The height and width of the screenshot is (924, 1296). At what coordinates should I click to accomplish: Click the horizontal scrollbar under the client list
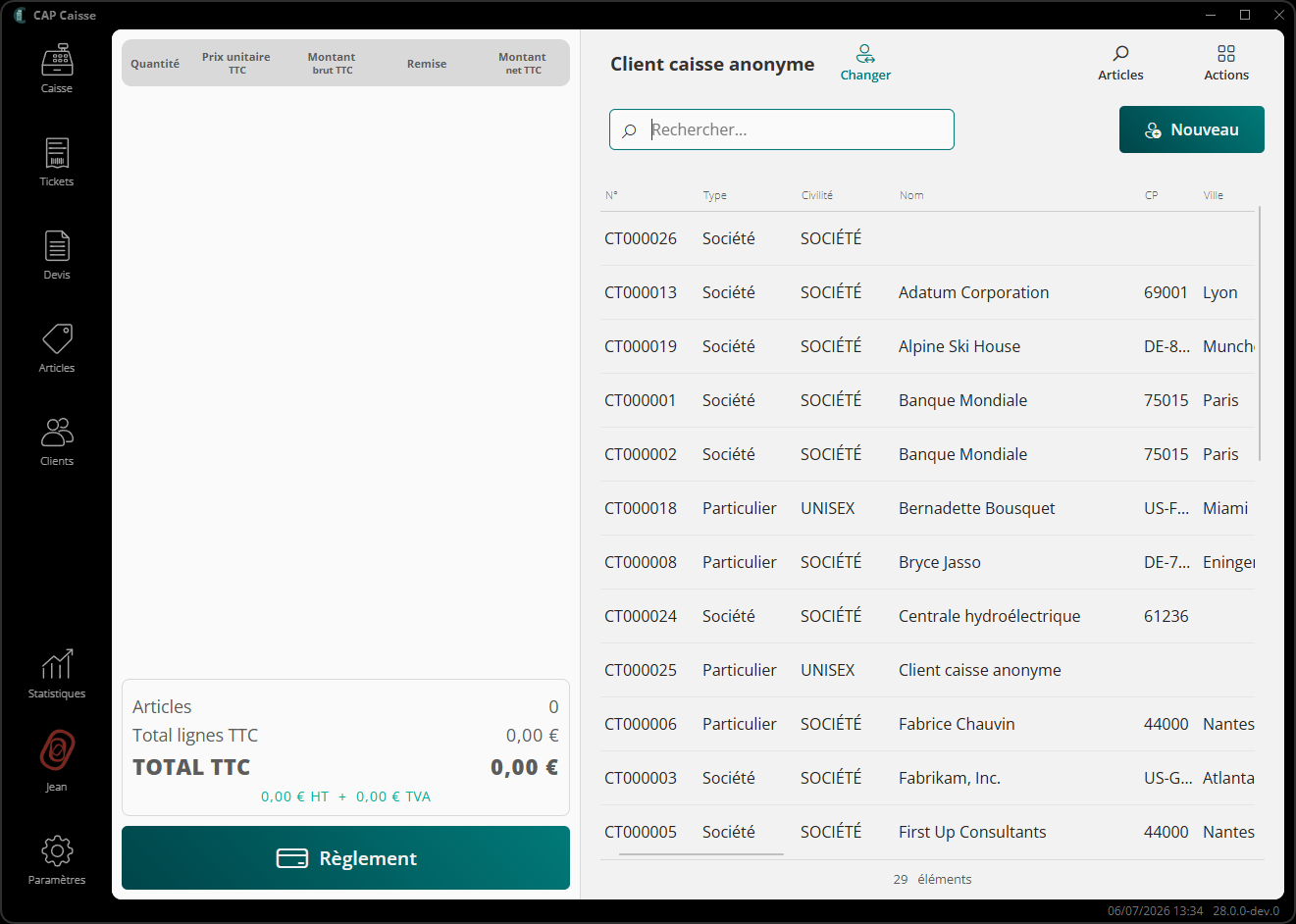(x=700, y=854)
